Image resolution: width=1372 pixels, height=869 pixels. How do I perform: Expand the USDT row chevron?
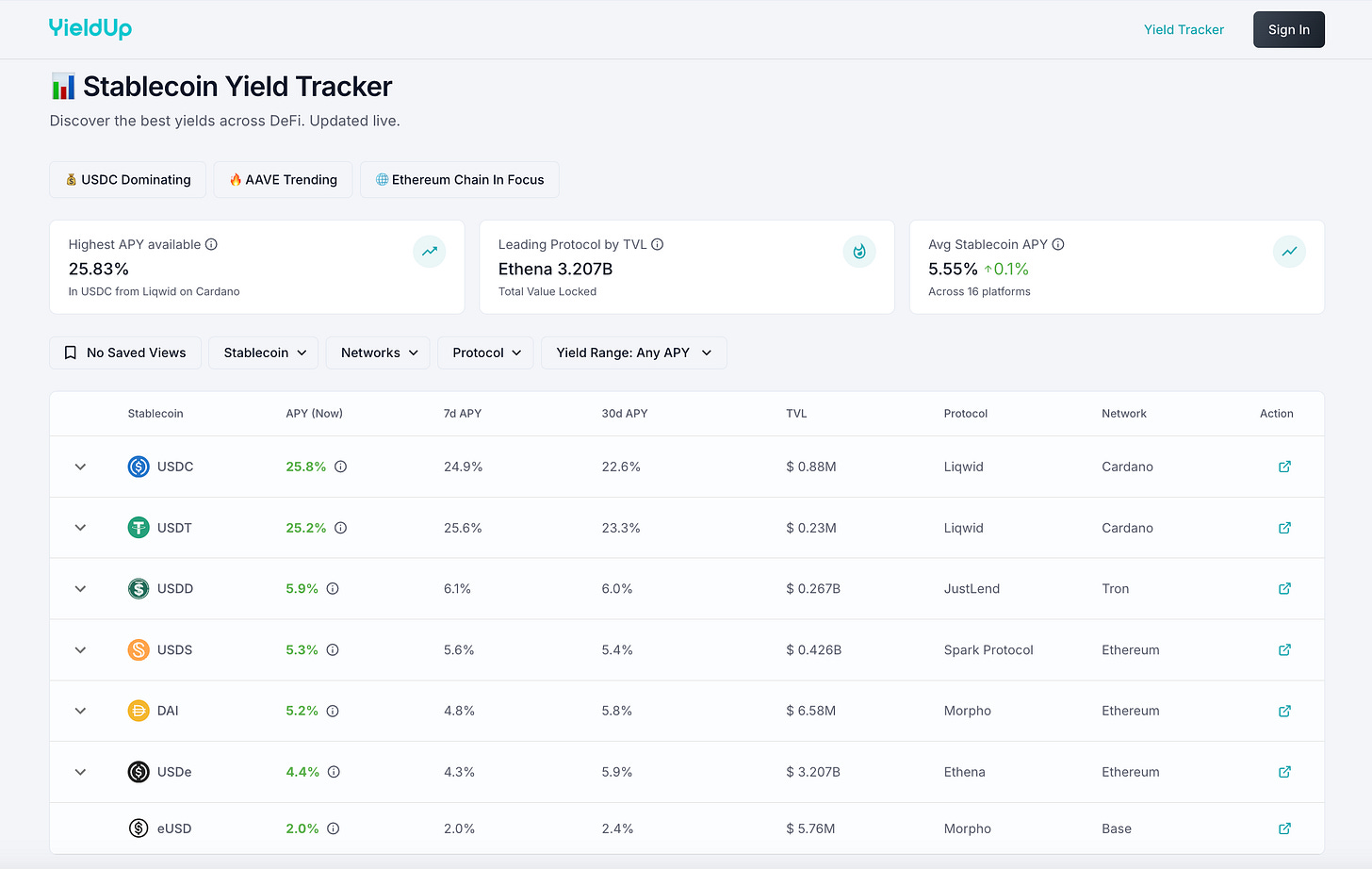coord(80,528)
